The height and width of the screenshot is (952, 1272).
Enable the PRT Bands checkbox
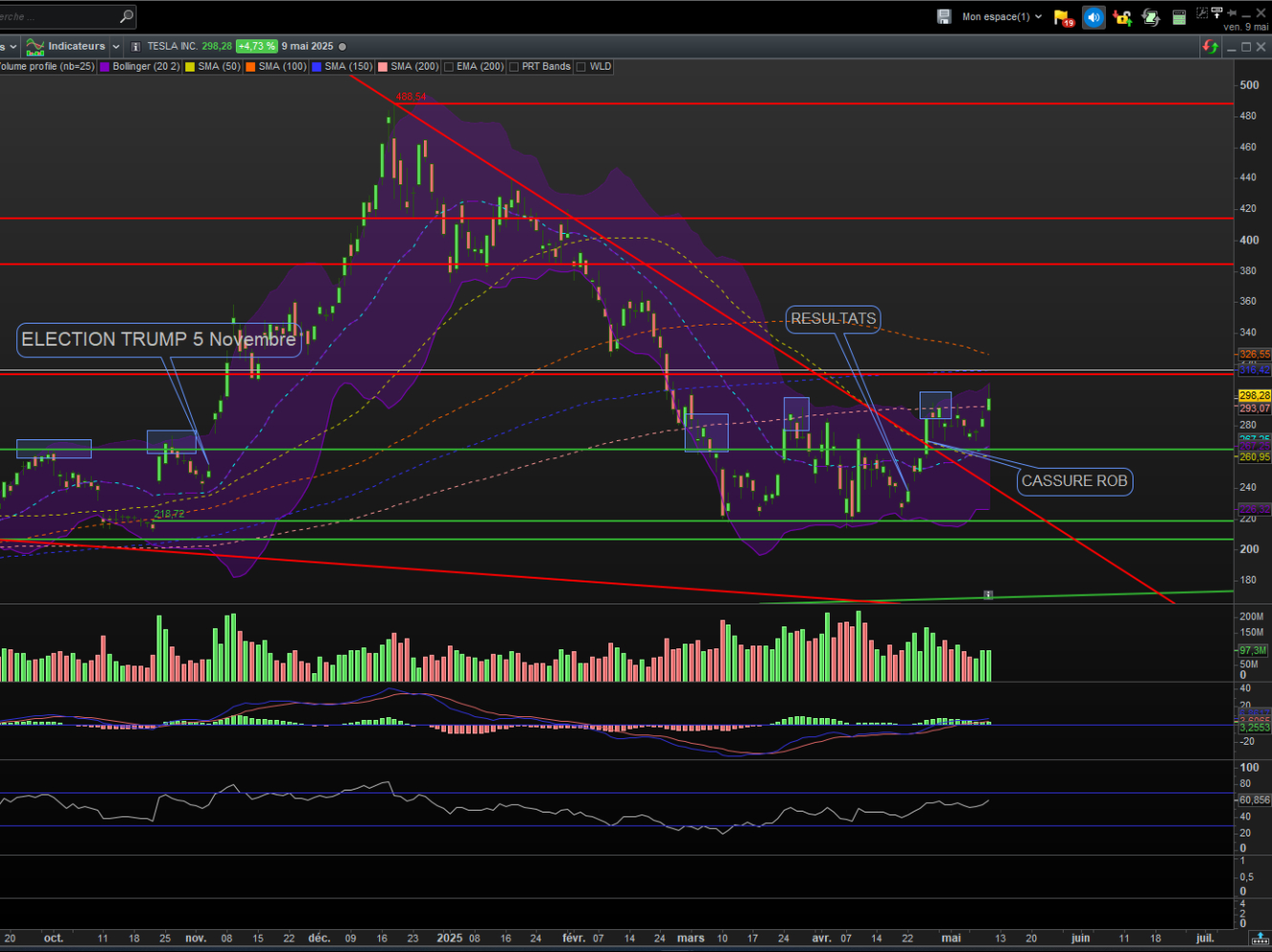tap(515, 67)
